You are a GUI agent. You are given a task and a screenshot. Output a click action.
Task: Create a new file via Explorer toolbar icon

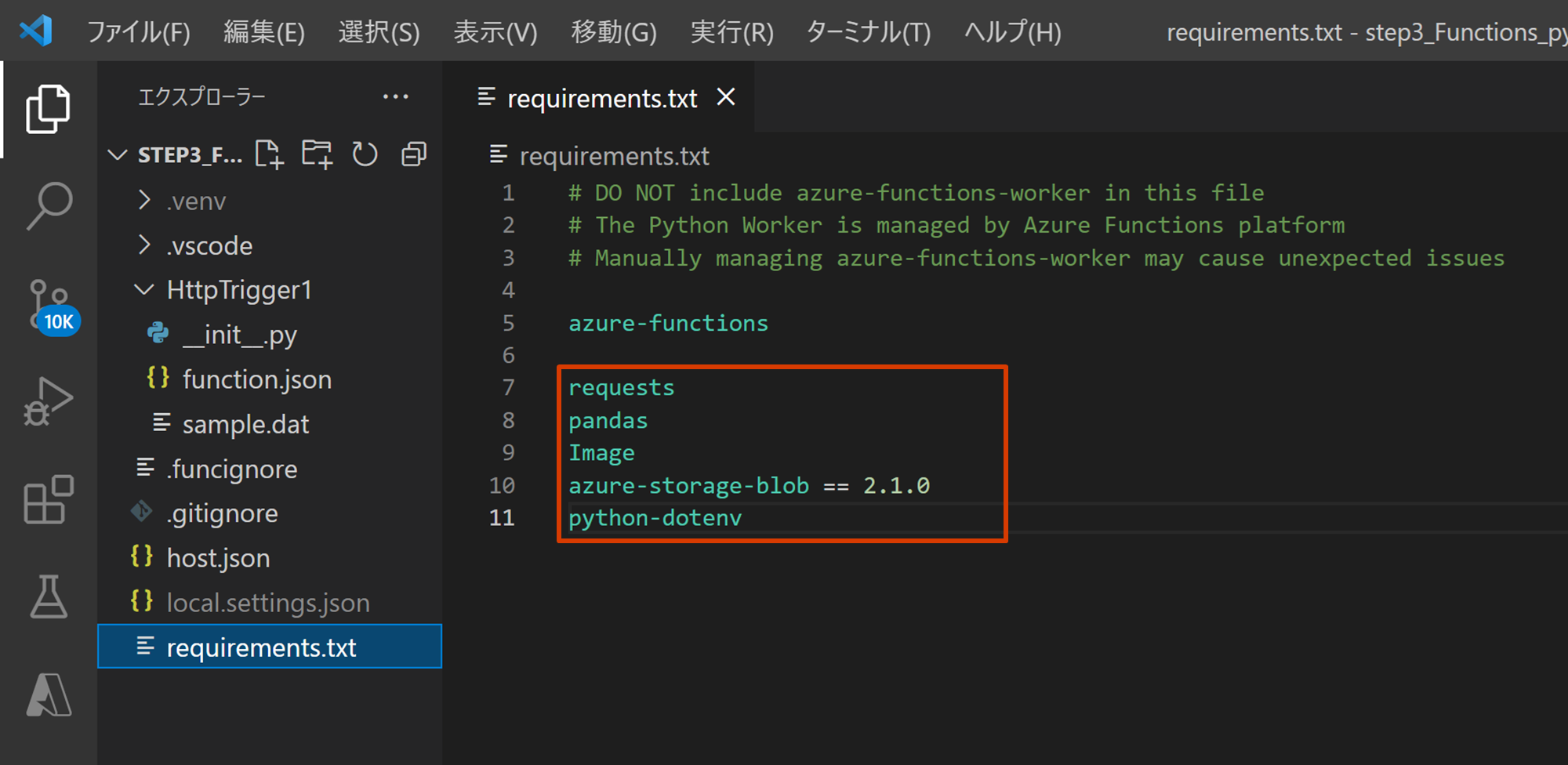click(x=269, y=154)
